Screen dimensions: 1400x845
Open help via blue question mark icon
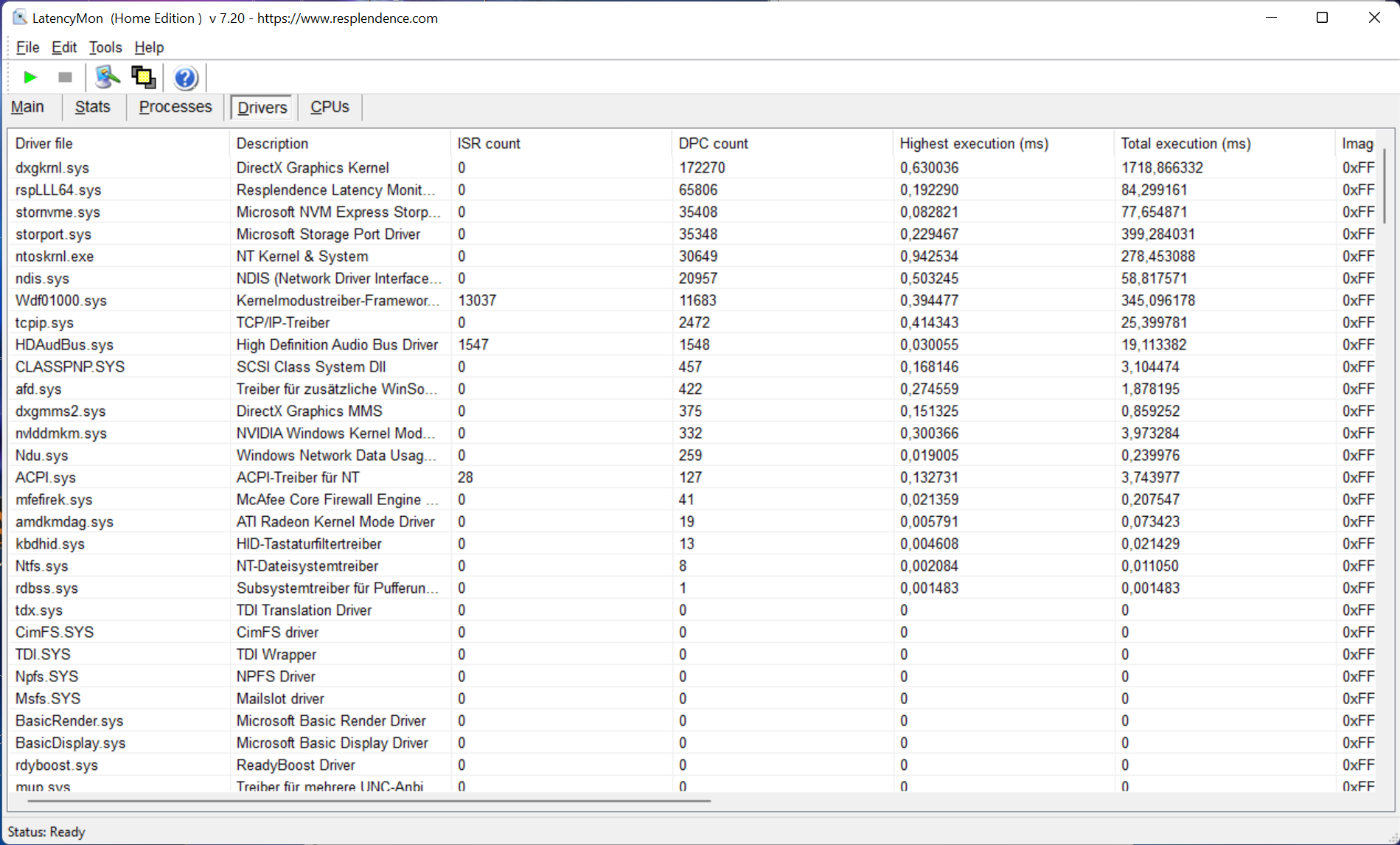185,77
